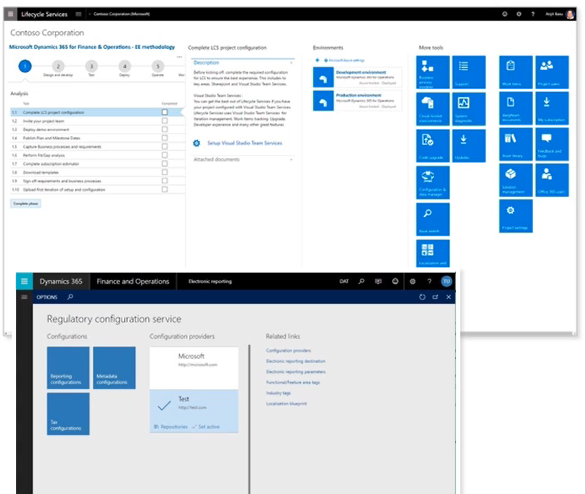585x494 pixels.
Task: Check Publish Plan and Milestone Dates task
Action: point(165,138)
